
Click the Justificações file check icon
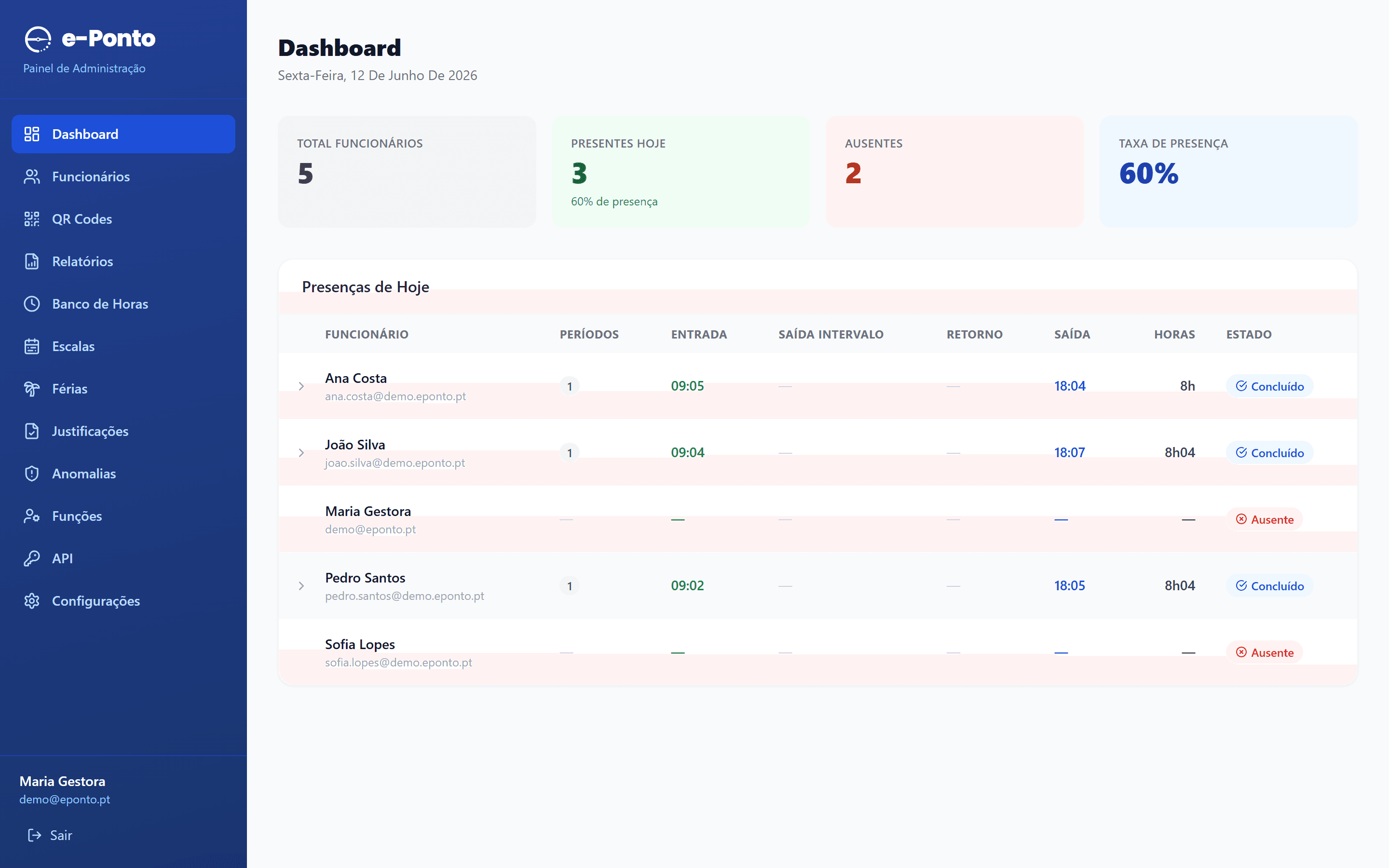(x=31, y=431)
